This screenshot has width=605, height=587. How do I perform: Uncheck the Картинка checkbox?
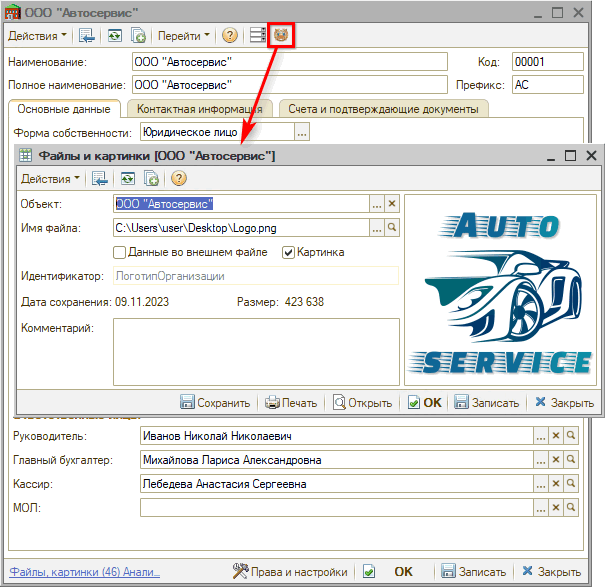pos(290,252)
